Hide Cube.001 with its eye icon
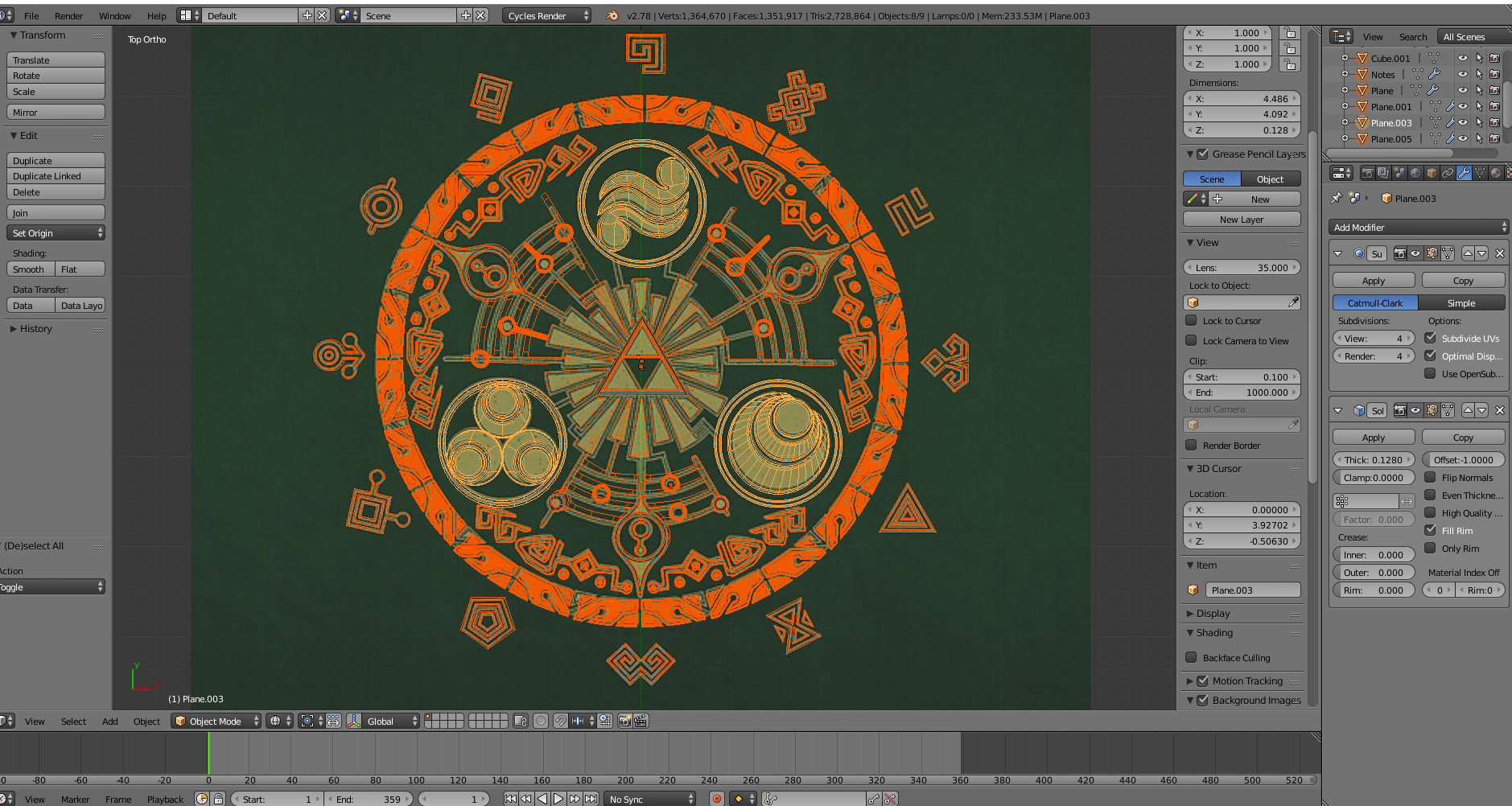1512x806 pixels. pos(1463,58)
